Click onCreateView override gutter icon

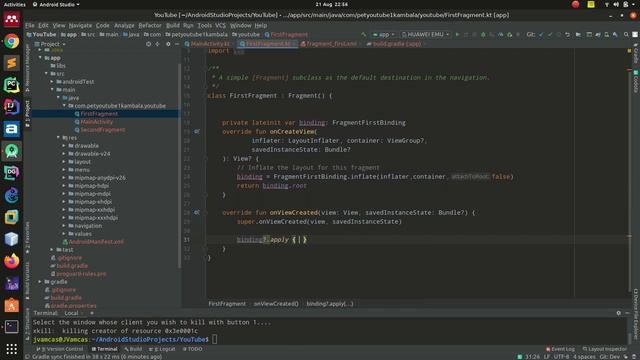[197, 131]
